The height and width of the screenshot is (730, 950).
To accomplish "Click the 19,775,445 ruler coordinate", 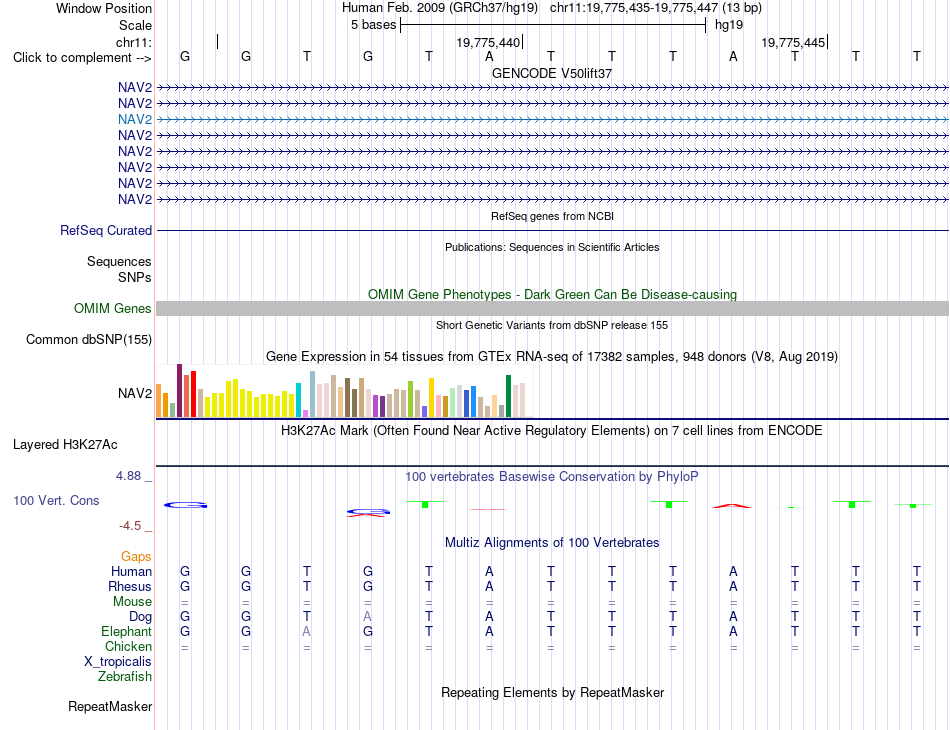I will 793,42.
